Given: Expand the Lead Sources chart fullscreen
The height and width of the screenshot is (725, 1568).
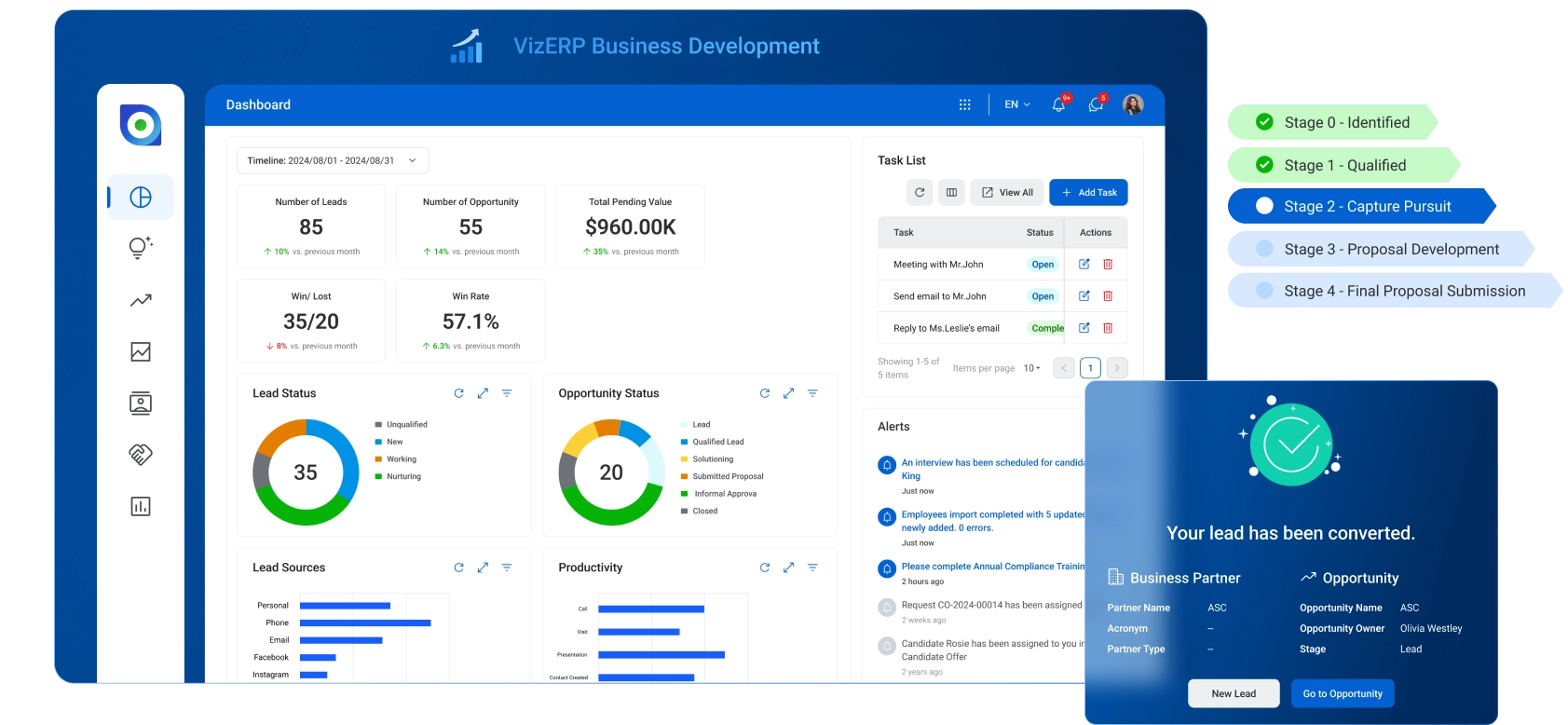Looking at the screenshot, I should tap(483, 568).
